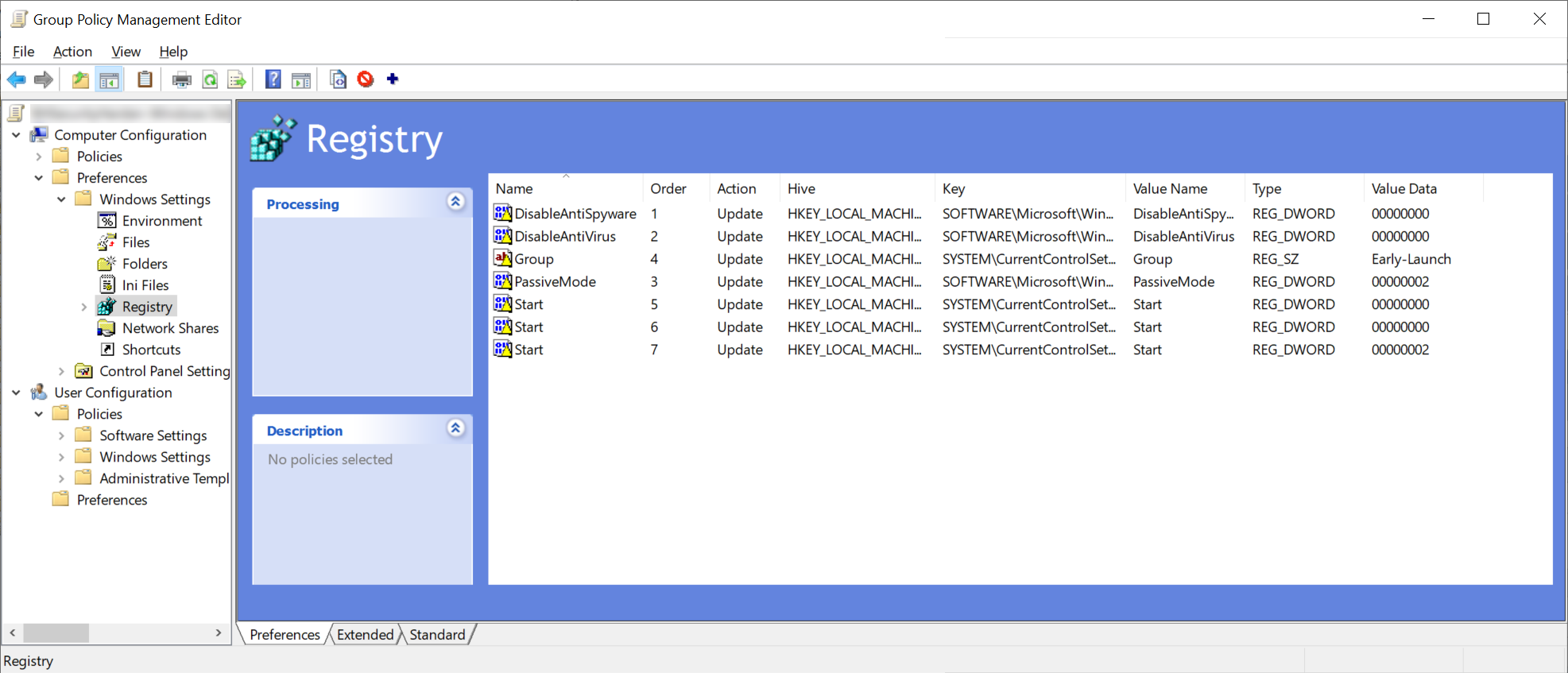1568x673 pixels.
Task: Select the Network Shares node icon
Action: click(107, 327)
